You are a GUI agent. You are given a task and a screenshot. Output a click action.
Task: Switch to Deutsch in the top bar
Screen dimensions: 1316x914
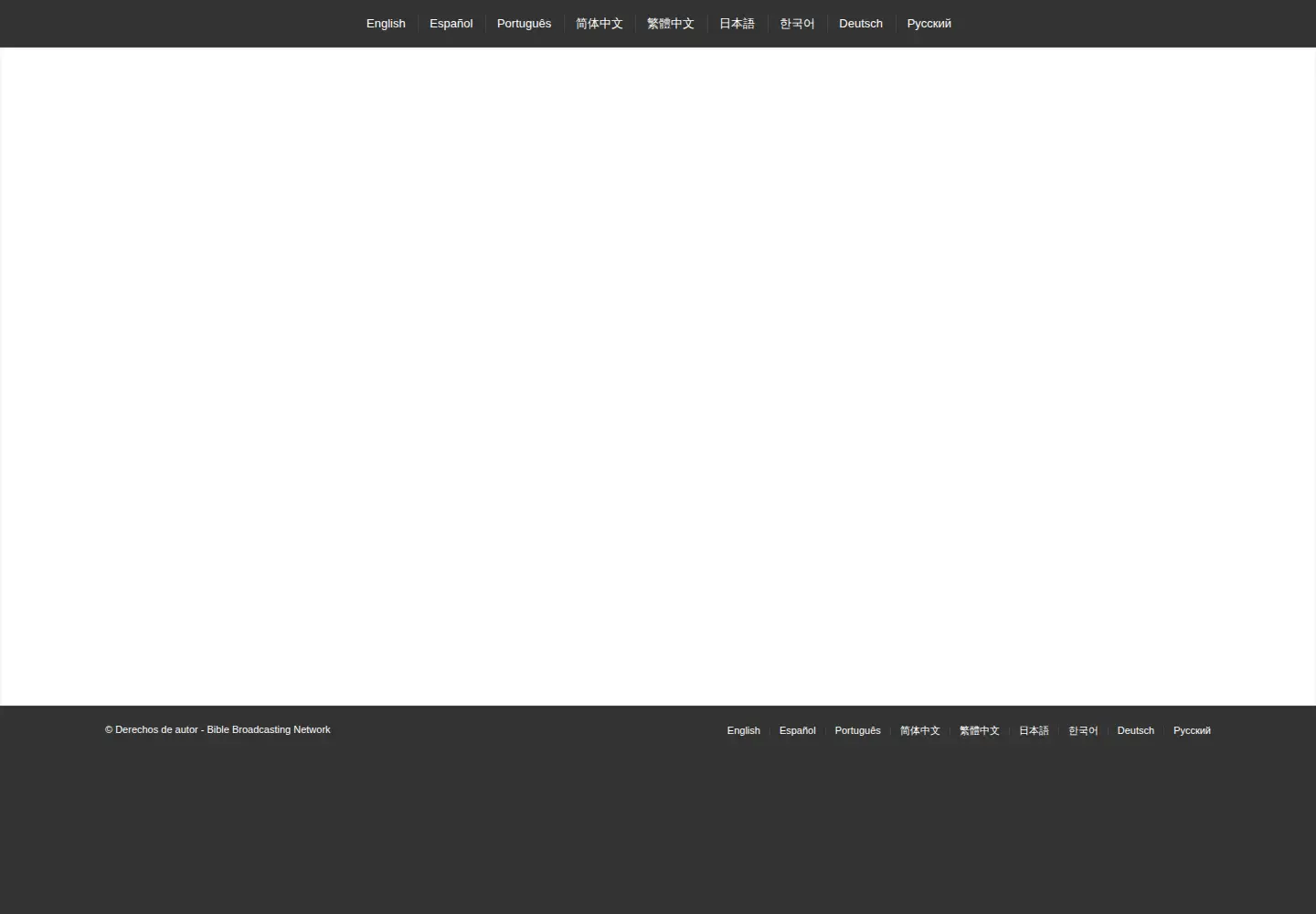point(861,24)
